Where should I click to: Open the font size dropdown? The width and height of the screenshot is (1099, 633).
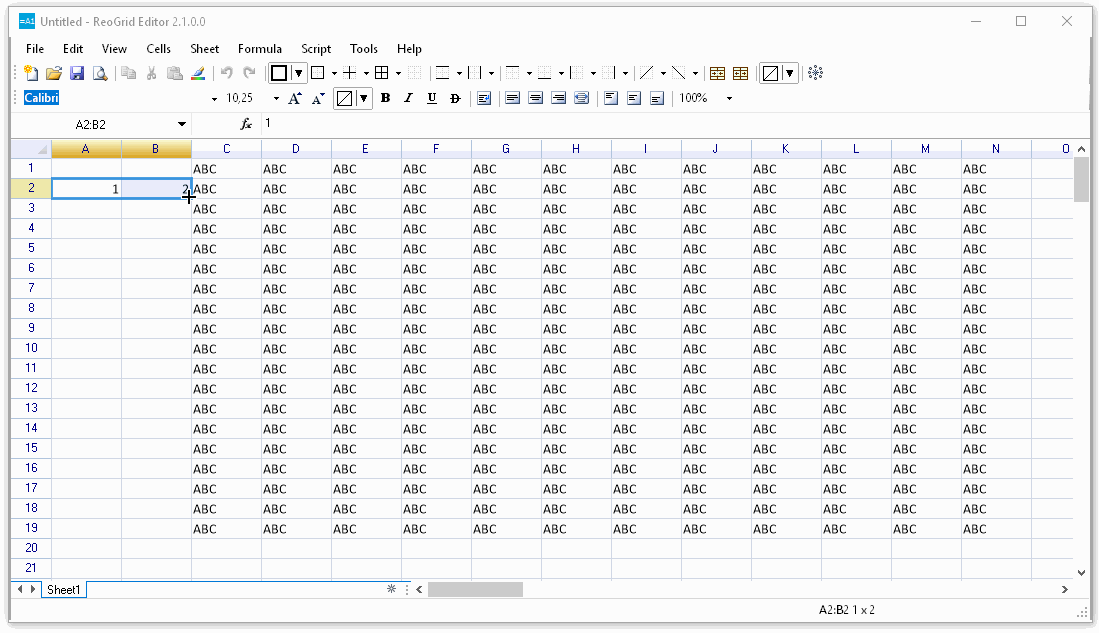(276, 99)
